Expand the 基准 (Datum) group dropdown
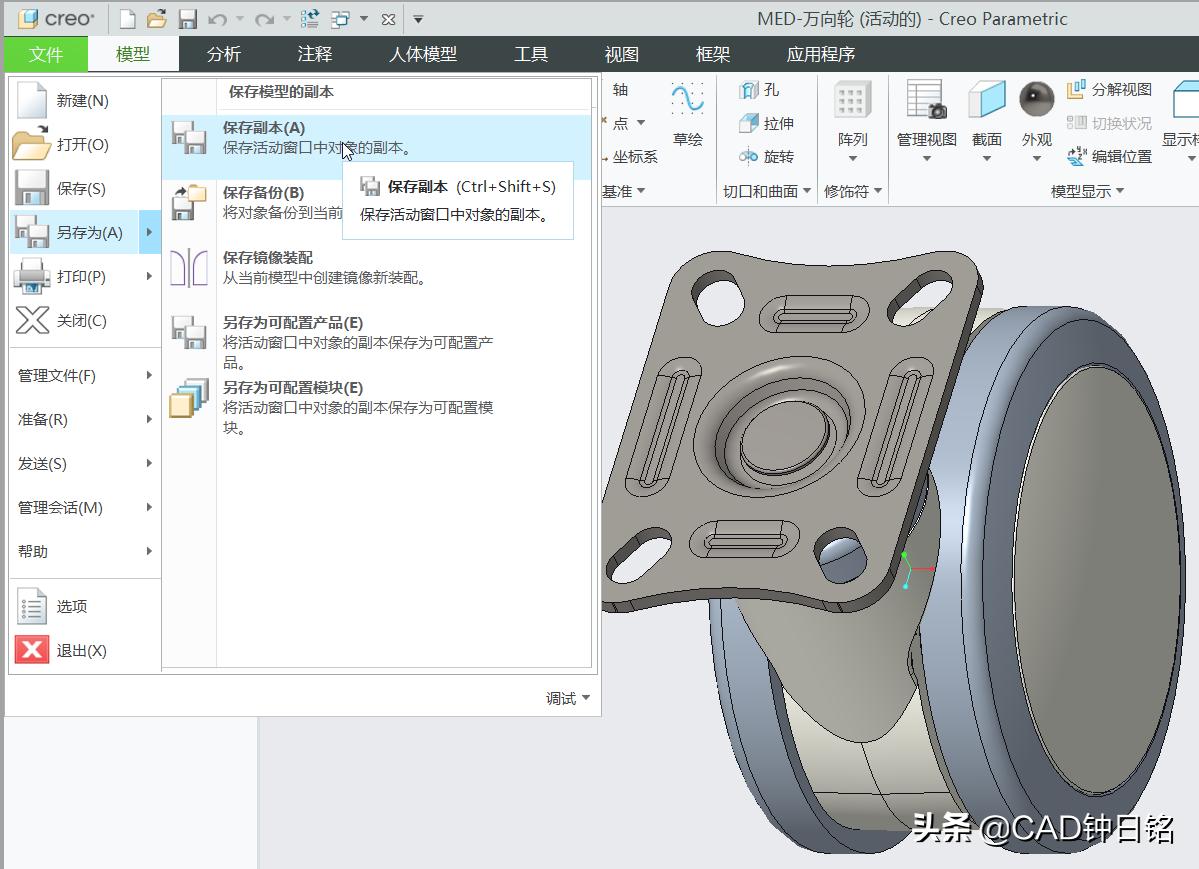Viewport: 1199px width, 869px height. point(639,190)
